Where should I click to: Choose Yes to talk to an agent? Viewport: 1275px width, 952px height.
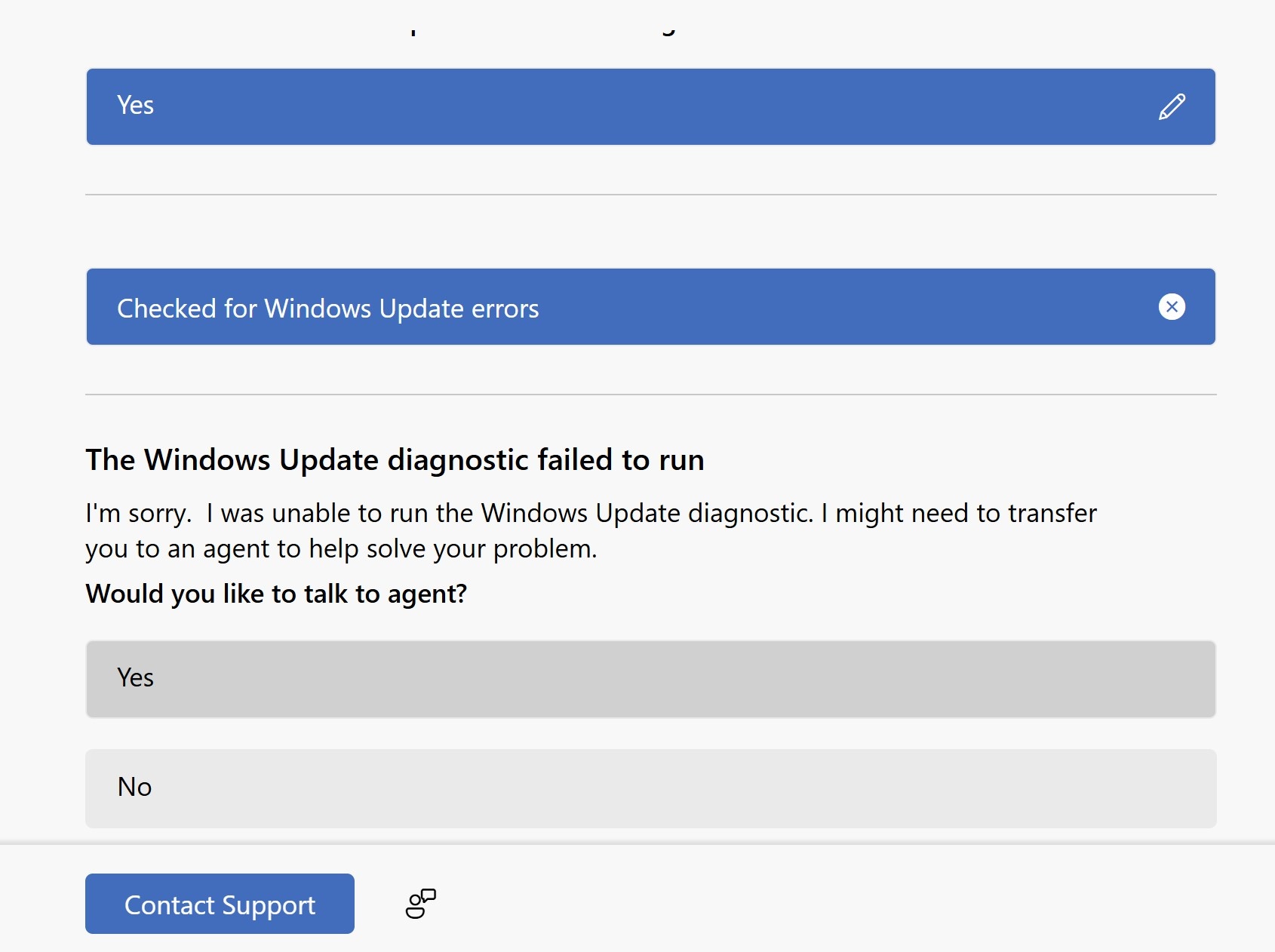click(650, 679)
